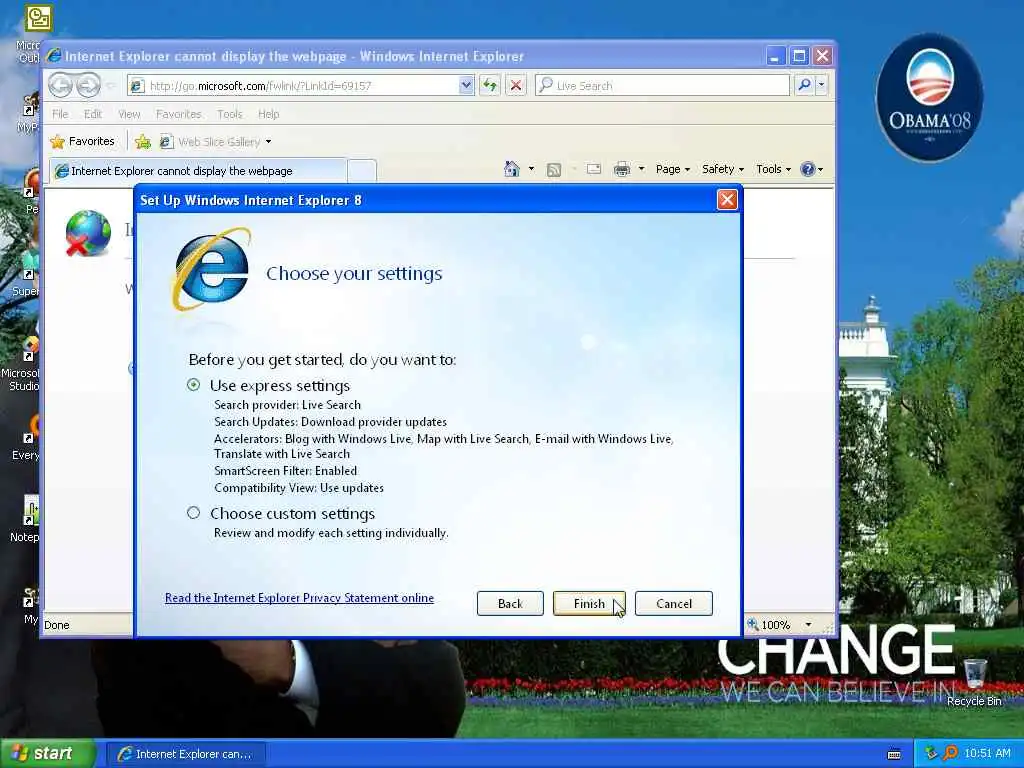Minimize the Internet Explorer window
This screenshot has height=768, width=1024.
775,56
